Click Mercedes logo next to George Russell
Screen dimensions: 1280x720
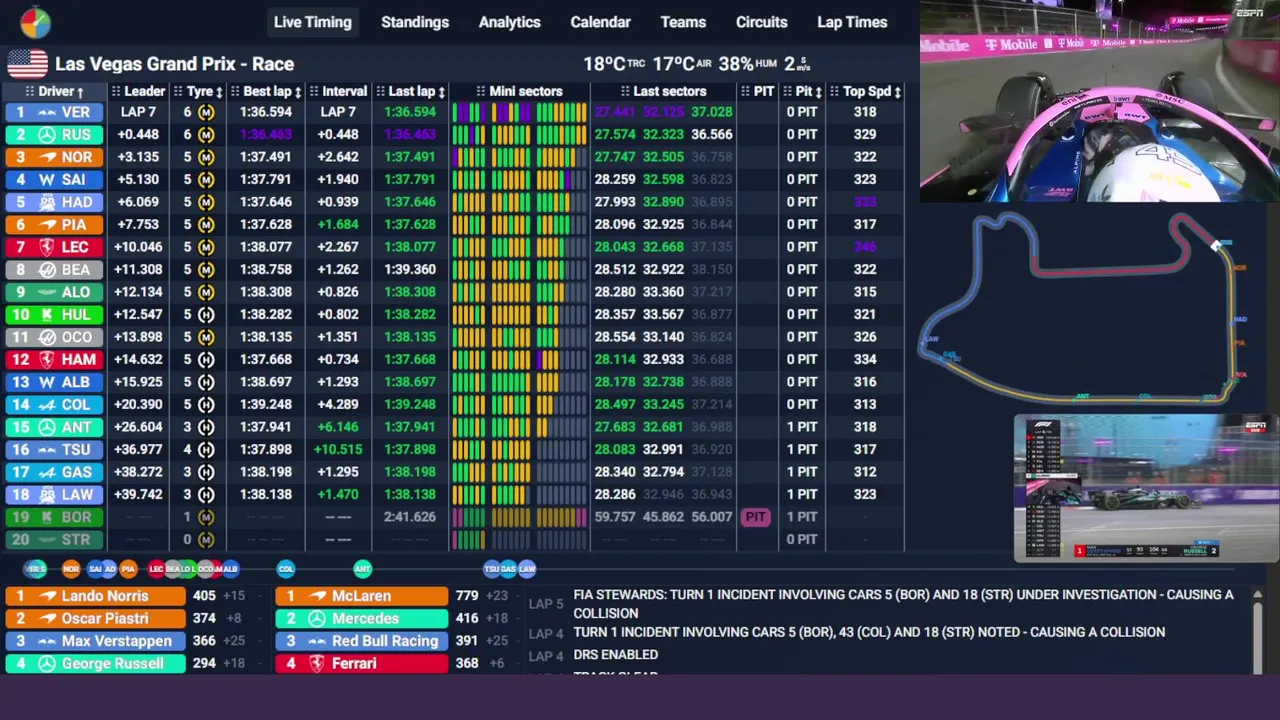click(47, 664)
